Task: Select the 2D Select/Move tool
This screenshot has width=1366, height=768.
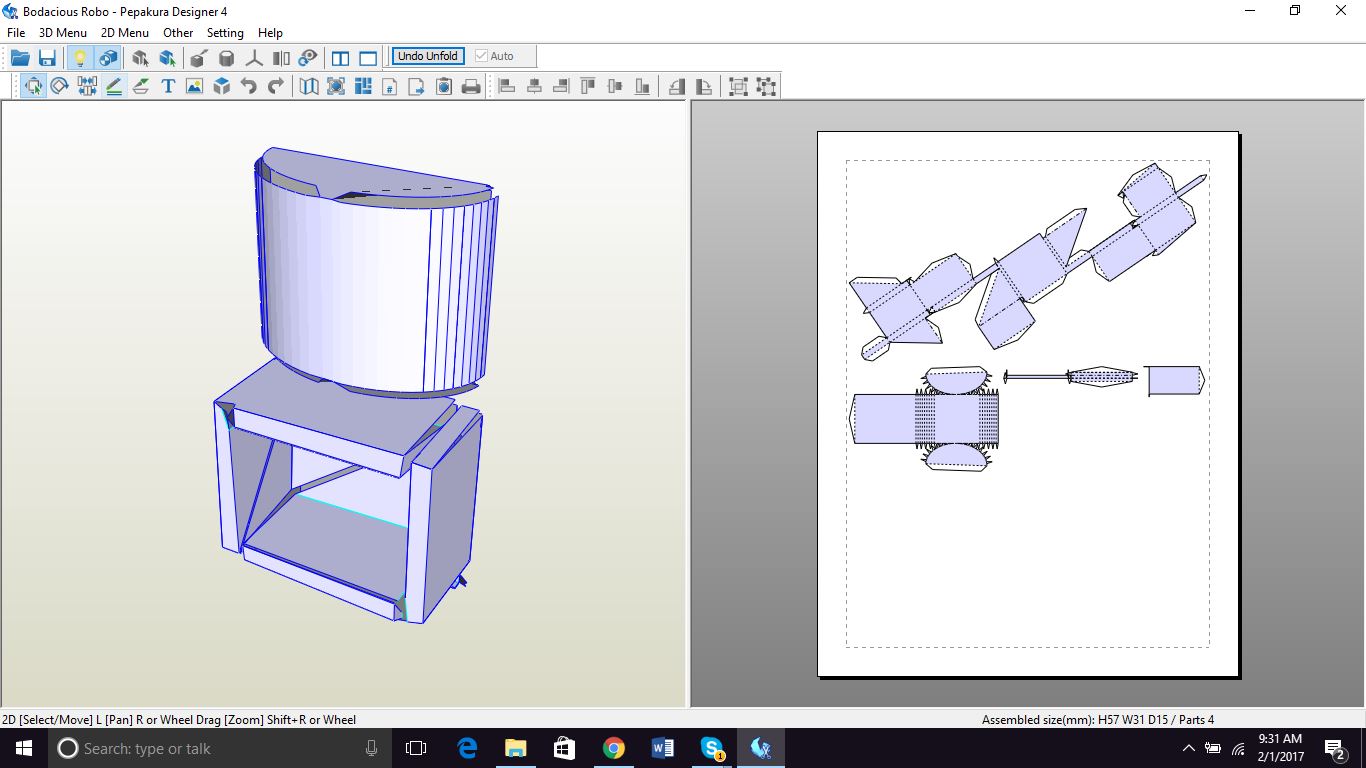Action: pos(33,86)
